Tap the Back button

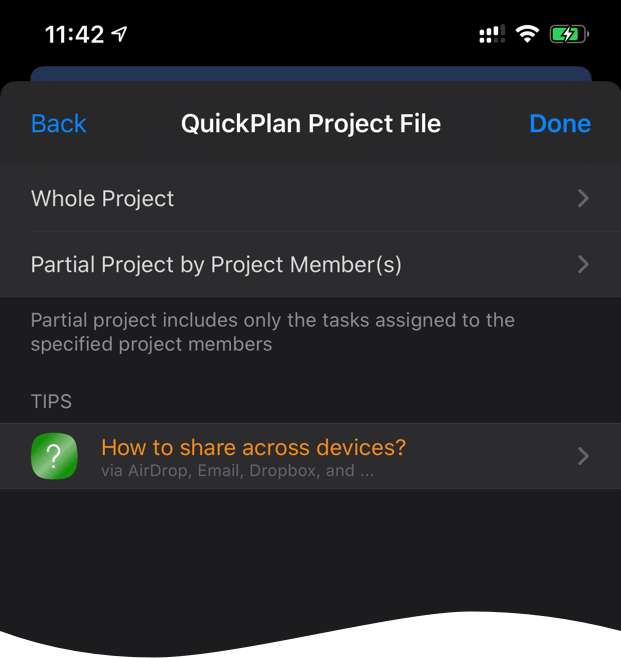coord(59,124)
